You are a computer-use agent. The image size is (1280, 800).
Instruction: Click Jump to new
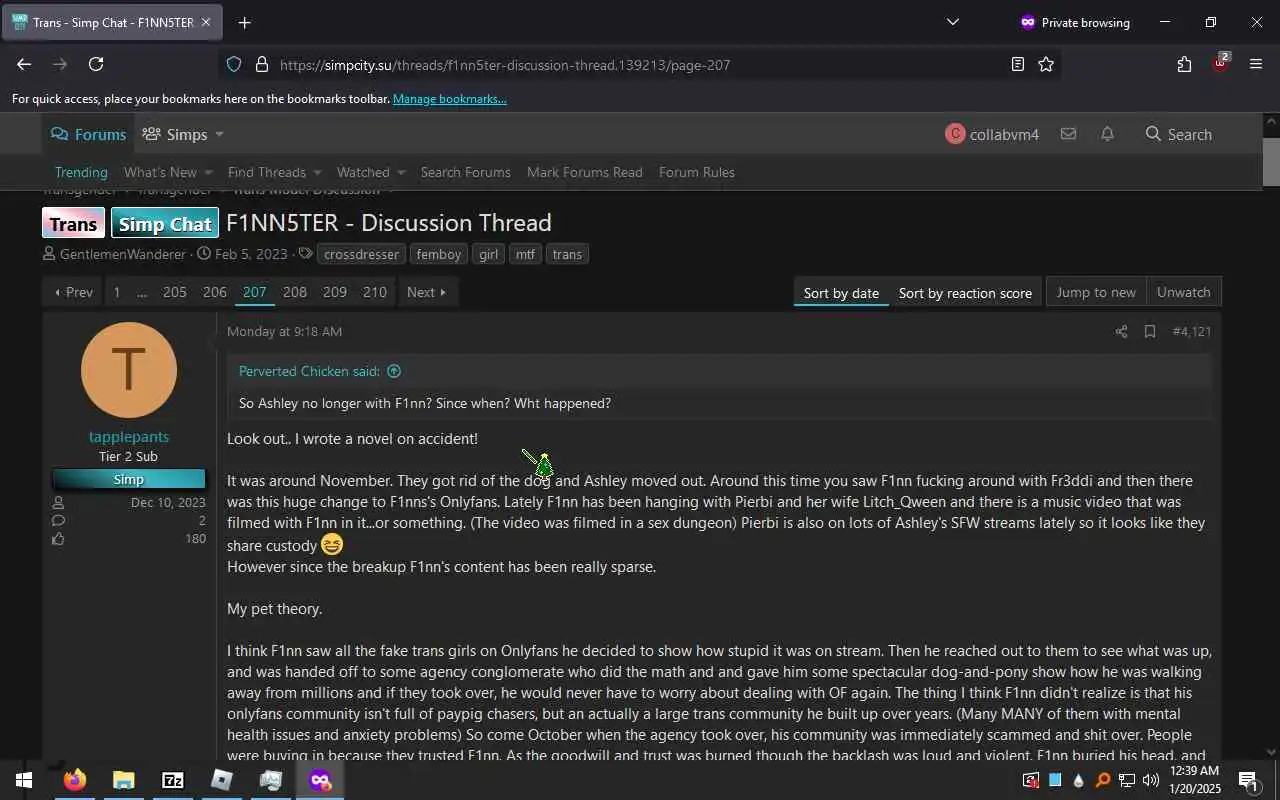(x=1096, y=292)
